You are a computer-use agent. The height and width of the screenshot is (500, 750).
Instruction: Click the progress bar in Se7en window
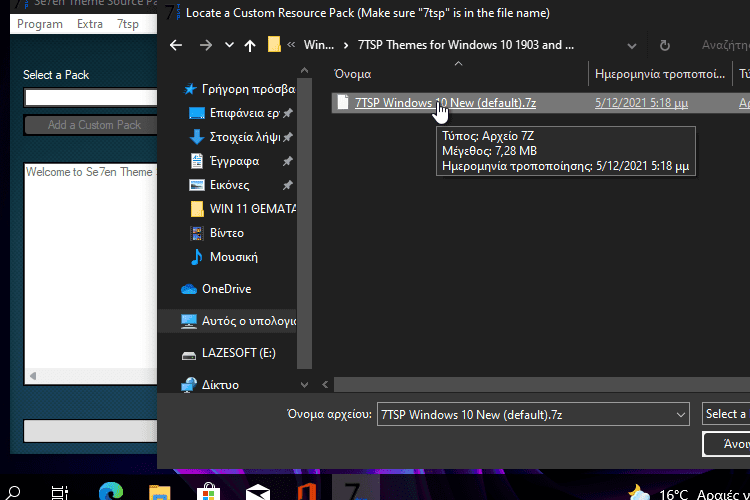[91, 431]
